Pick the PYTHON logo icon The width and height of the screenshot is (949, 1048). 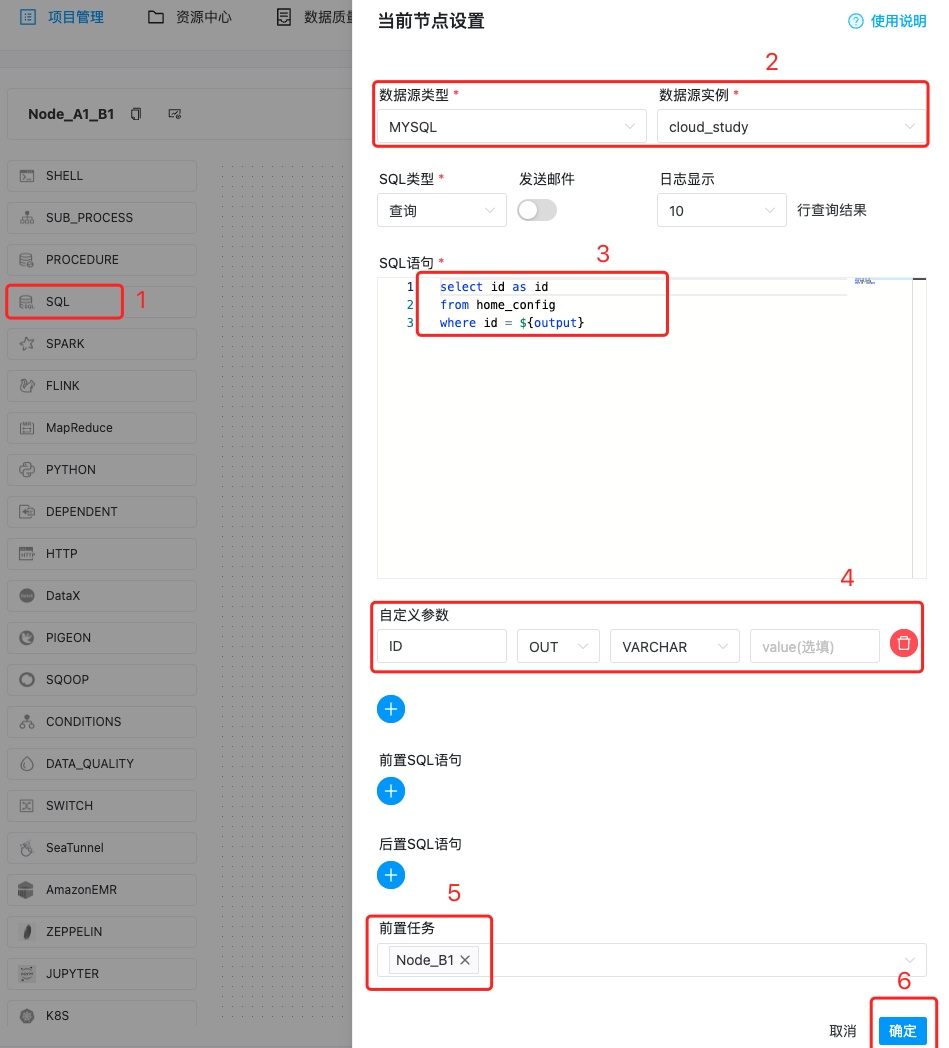click(27, 470)
